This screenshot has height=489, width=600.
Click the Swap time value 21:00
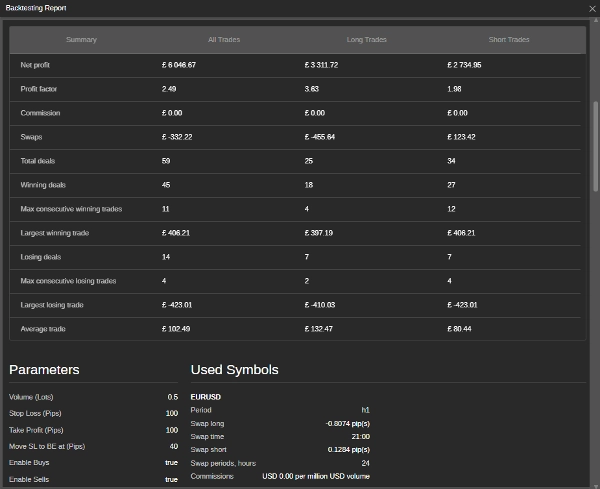360,437
